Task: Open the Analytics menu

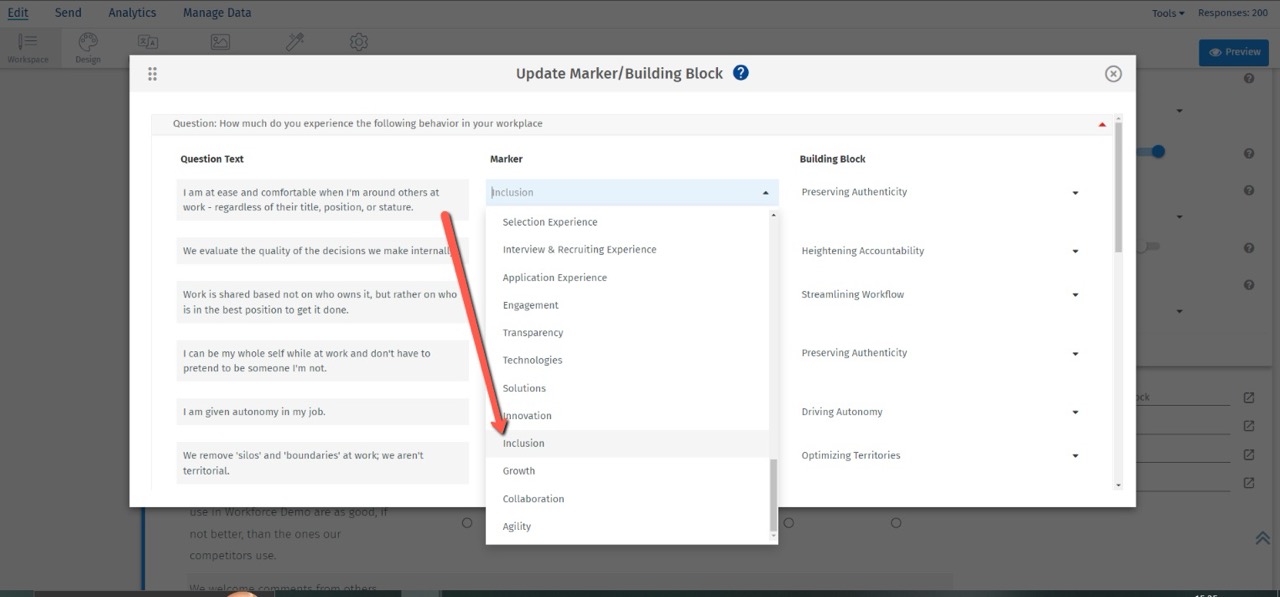Action: point(132,13)
